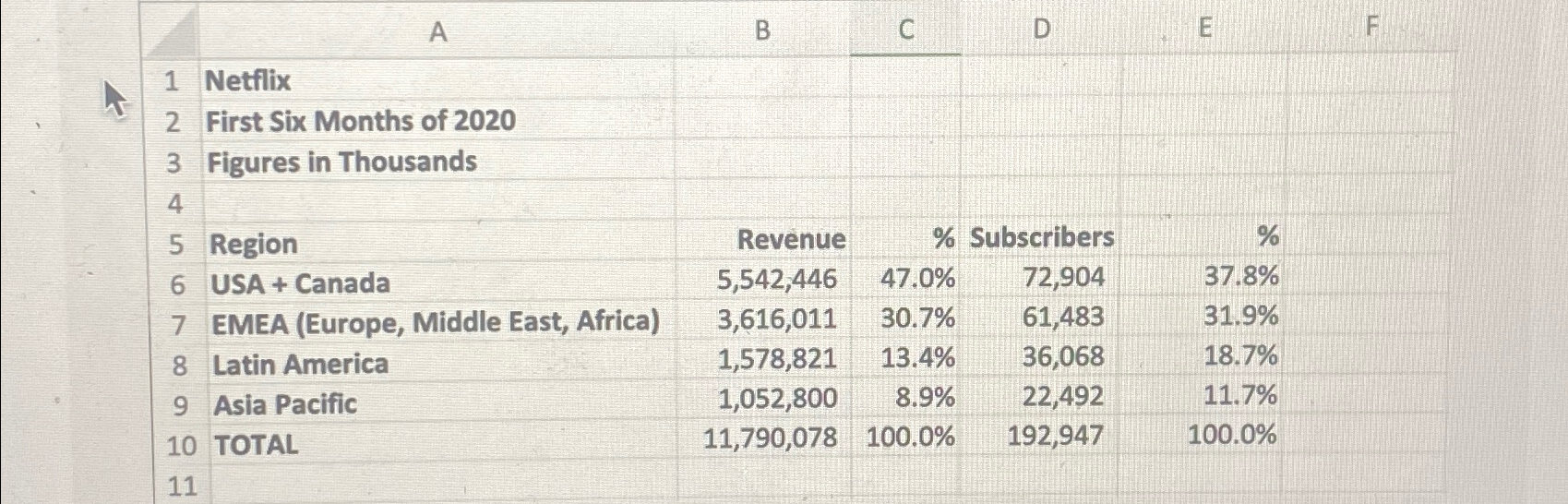
Task: Click the cell containing "Netflix"
Action: pos(437,80)
